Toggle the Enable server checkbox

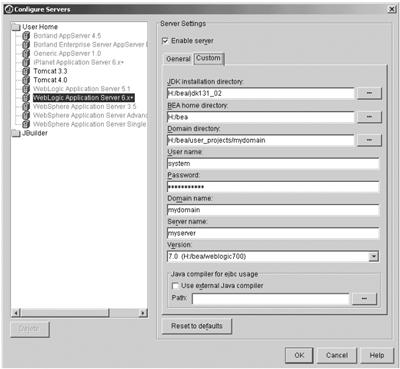point(165,41)
